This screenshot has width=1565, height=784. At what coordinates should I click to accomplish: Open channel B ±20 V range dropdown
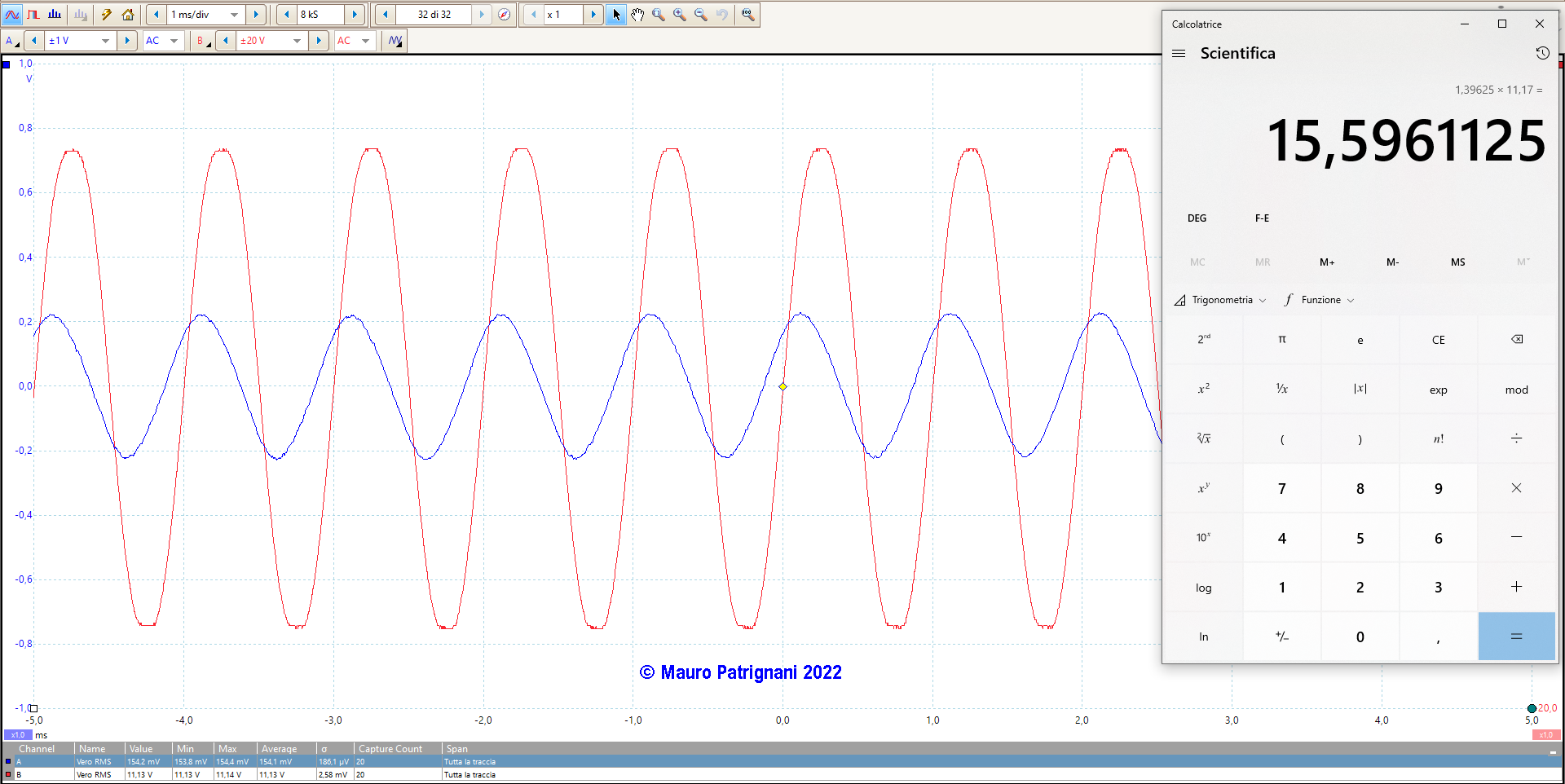[x=297, y=41]
